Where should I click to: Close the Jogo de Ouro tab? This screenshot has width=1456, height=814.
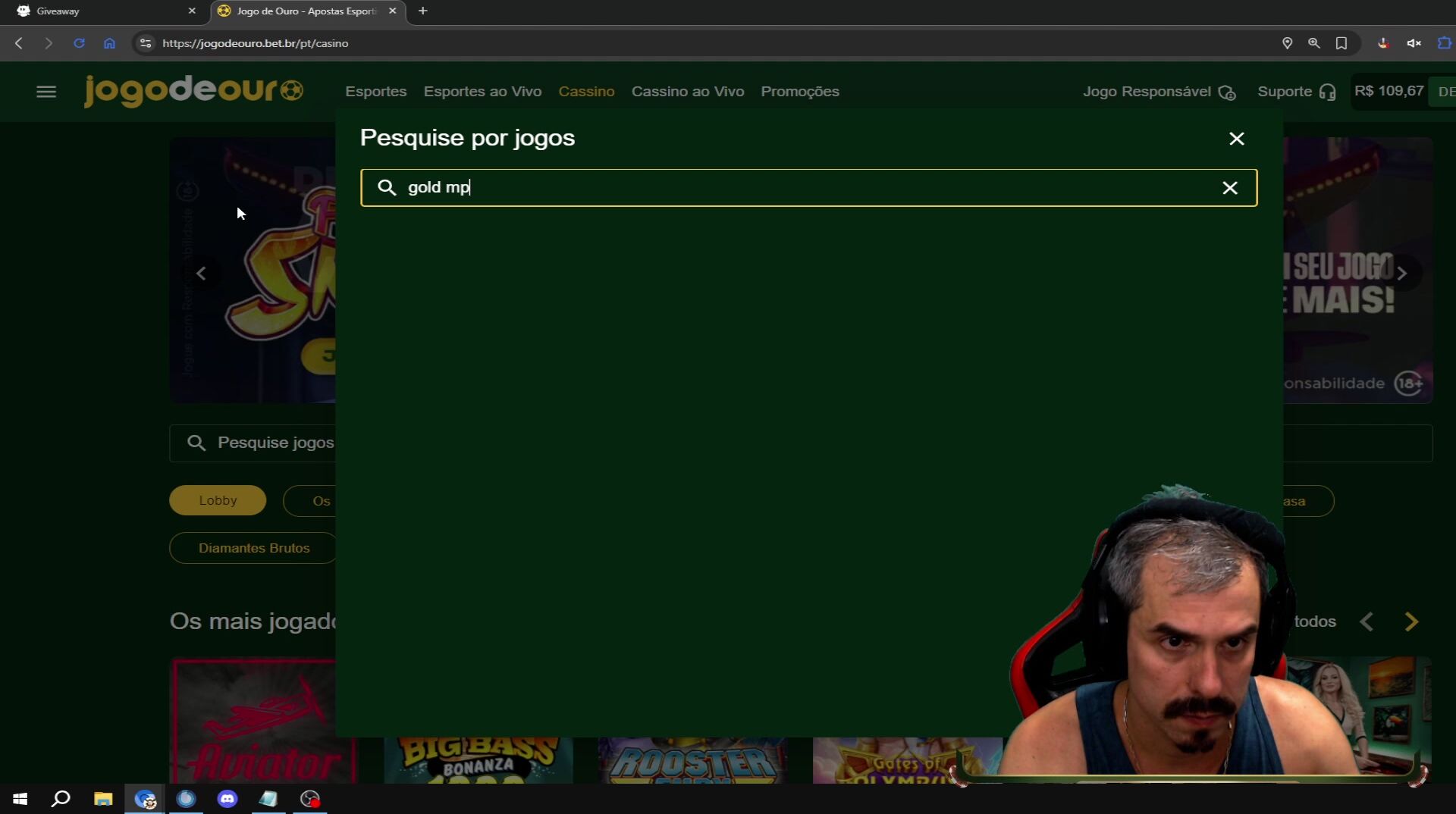(x=392, y=11)
